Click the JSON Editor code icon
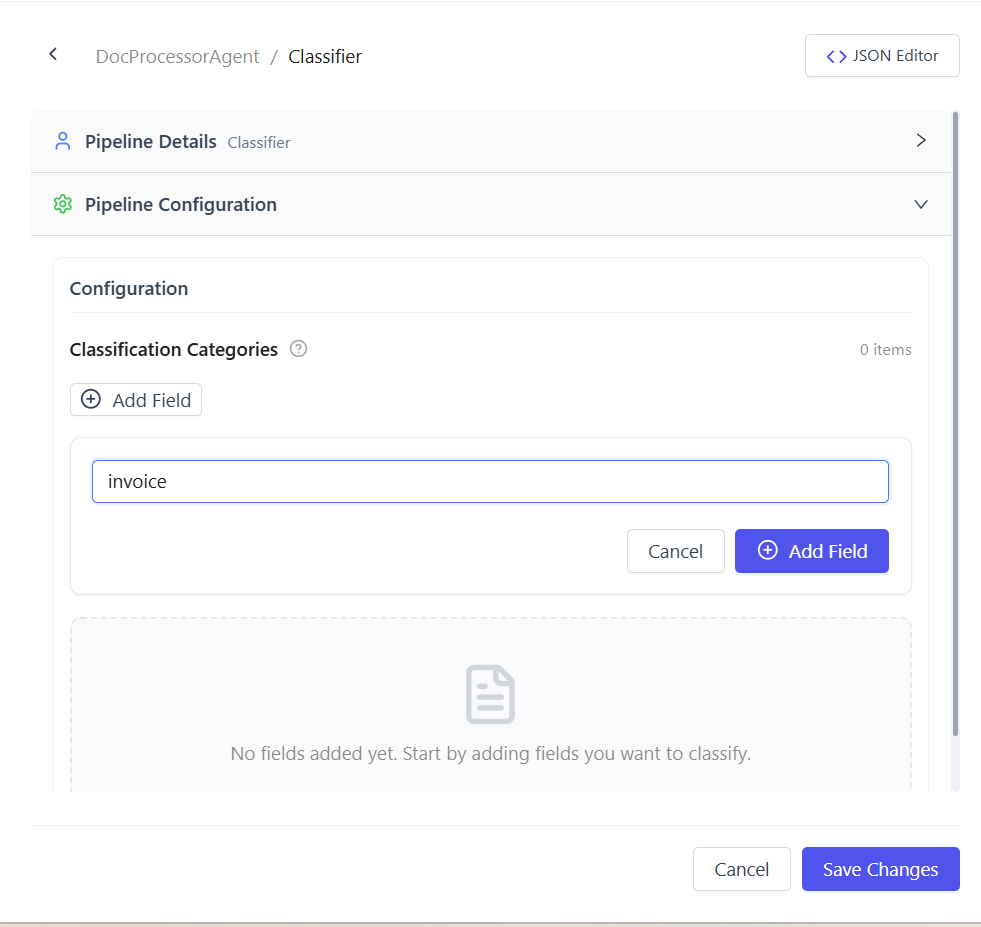 tap(836, 55)
